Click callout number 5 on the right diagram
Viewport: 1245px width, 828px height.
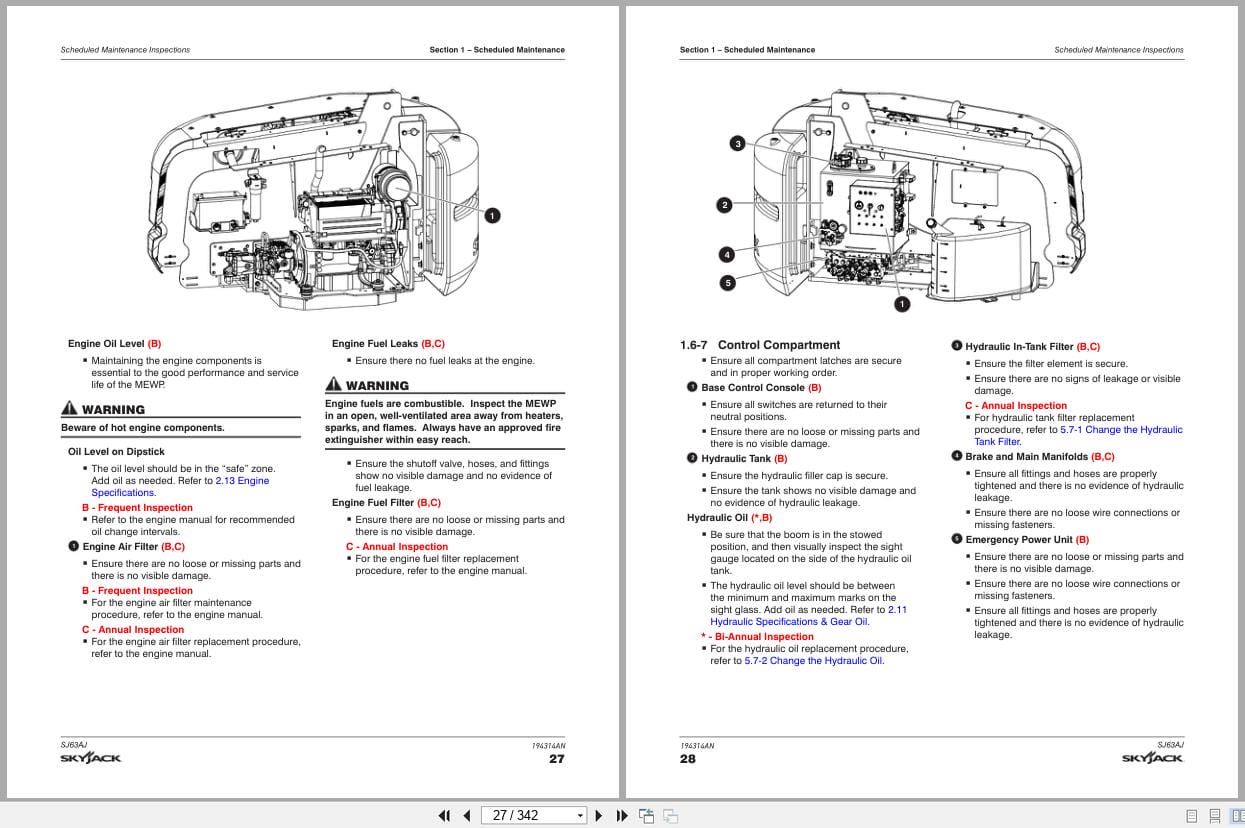tap(726, 282)
